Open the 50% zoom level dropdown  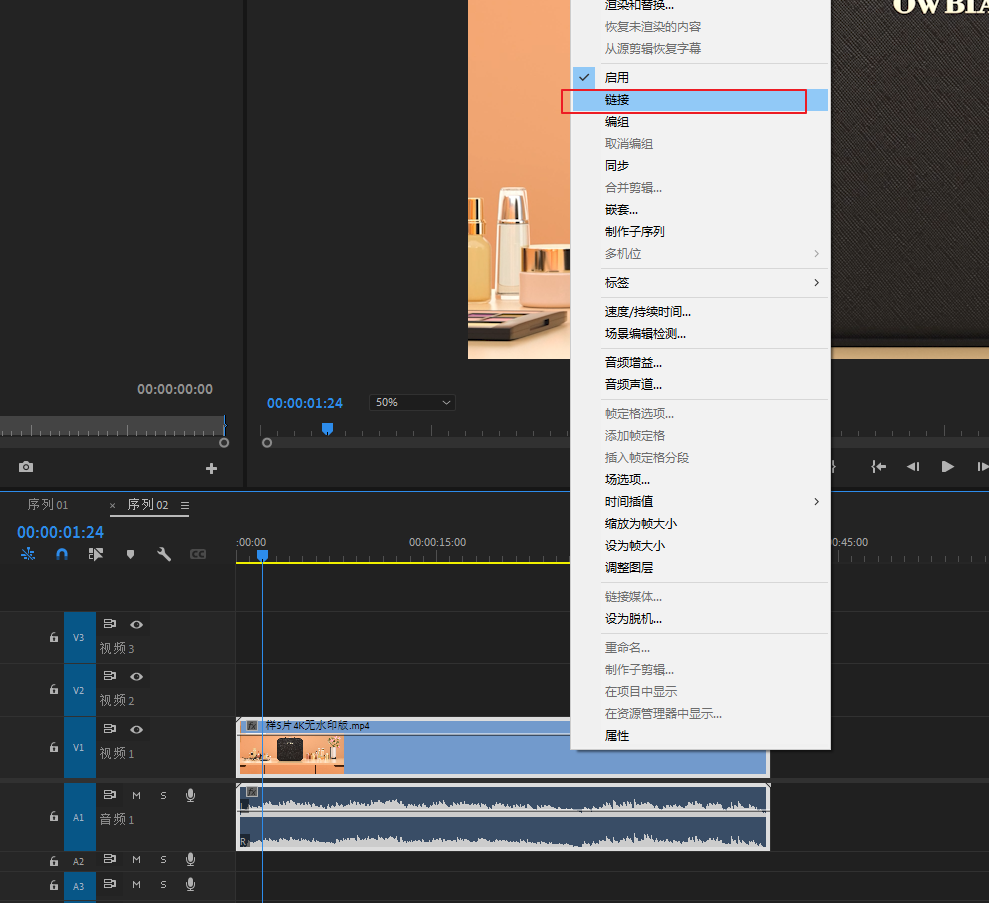pos(412,402)
